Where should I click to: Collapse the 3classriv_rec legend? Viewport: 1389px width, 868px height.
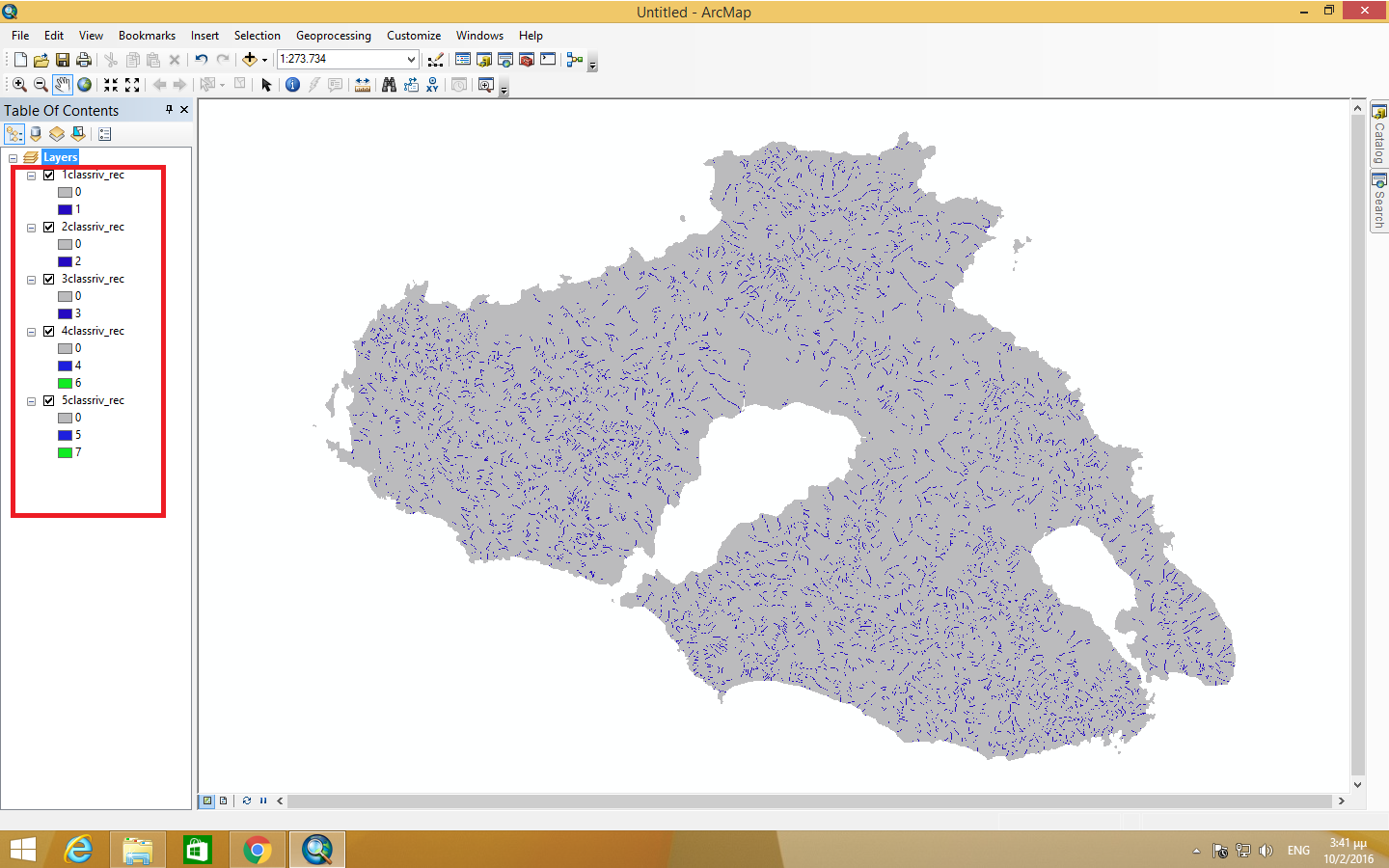click(x=31, y=280)
